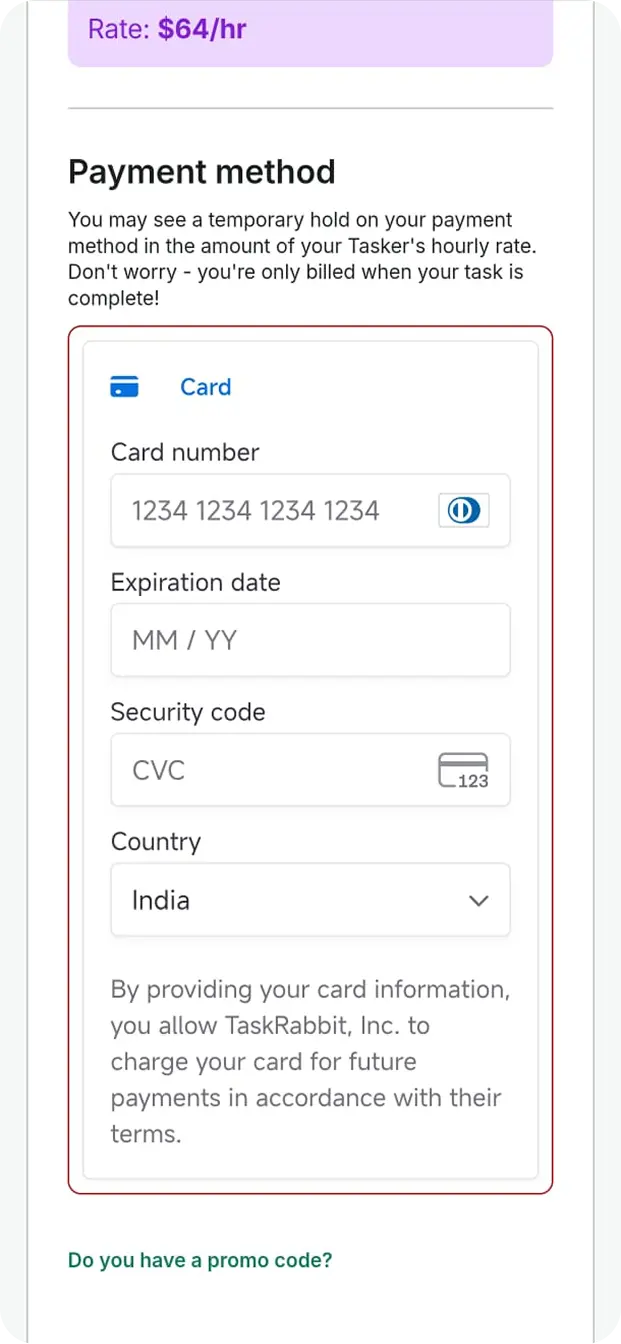Viewport: 621px width, 1344px height.
Task: Click the temporary hold notice text
Action: 296,259
